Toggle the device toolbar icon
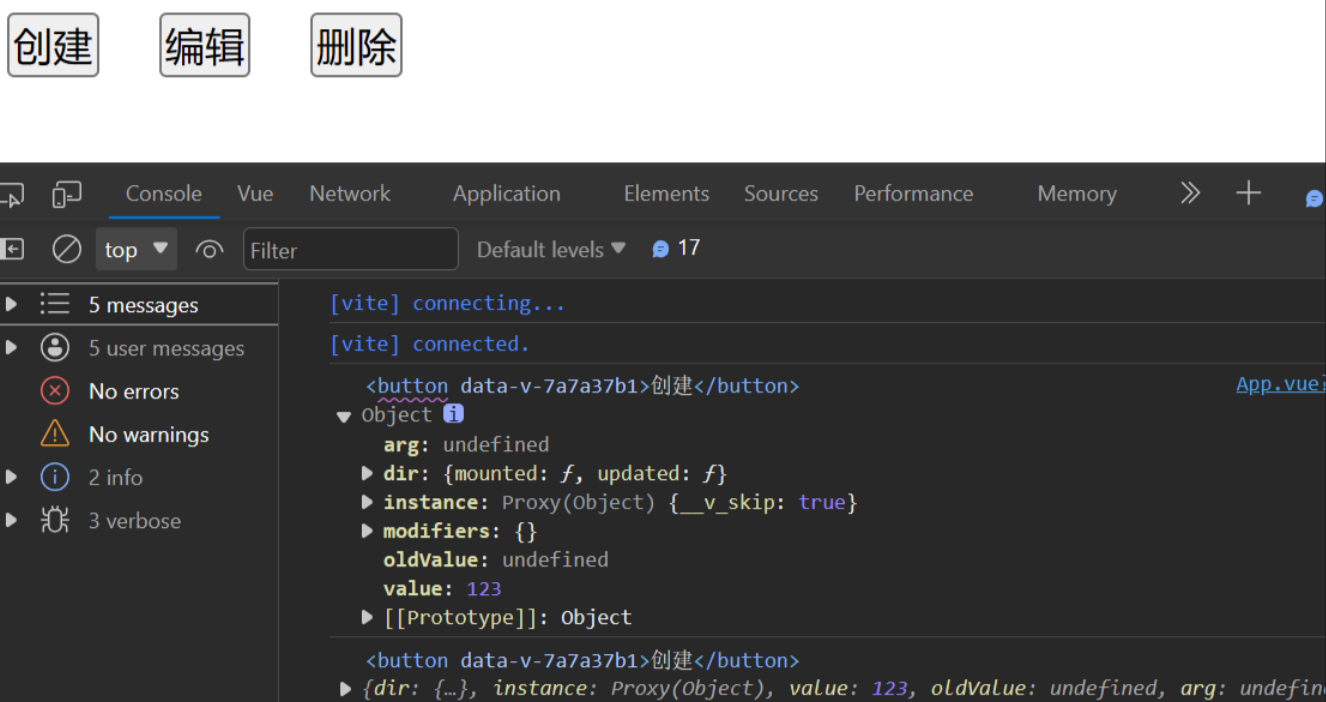This screenshot has height=702, width=1326. pyautogui.click(x=66, y=194)
